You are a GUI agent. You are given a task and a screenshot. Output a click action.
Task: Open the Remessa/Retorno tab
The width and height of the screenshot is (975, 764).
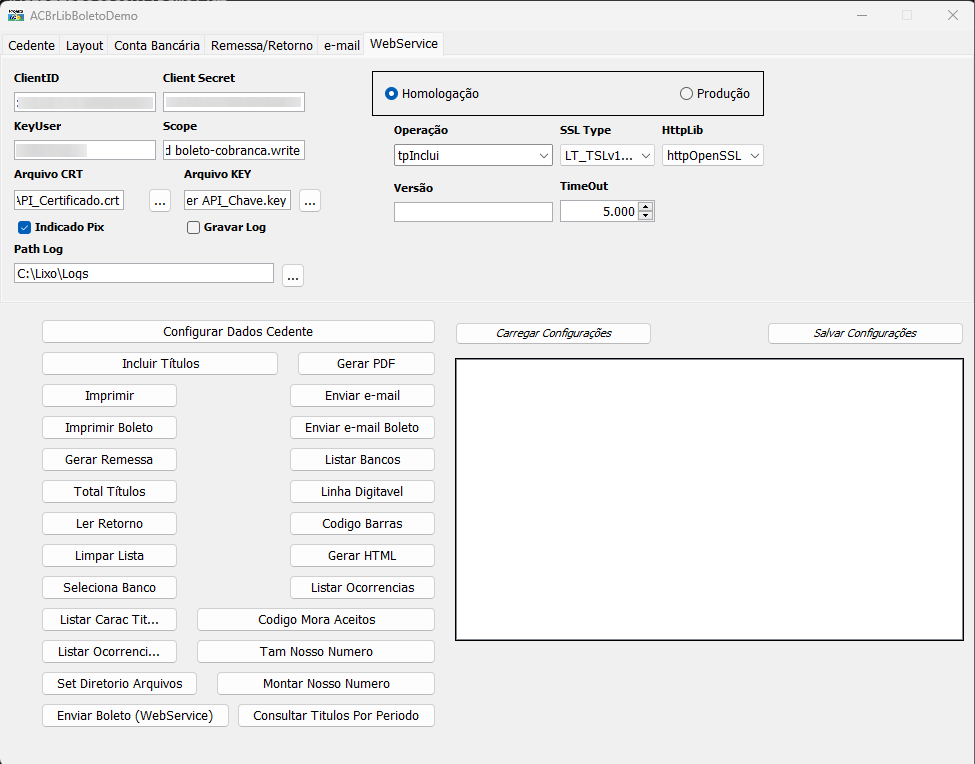click(262, 45)
